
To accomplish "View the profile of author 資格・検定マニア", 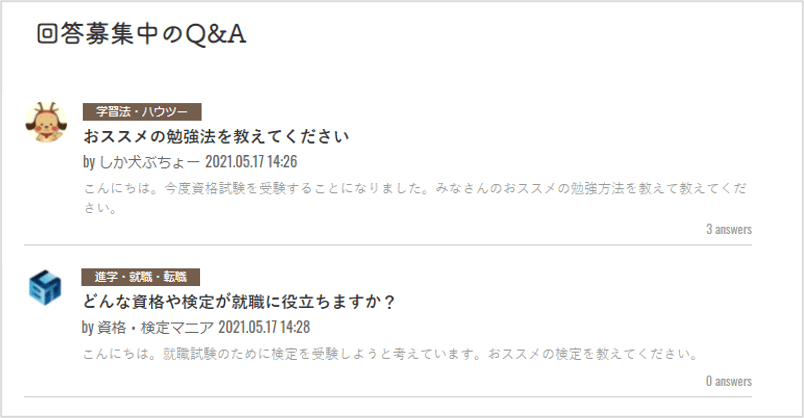I will [155, 327].
